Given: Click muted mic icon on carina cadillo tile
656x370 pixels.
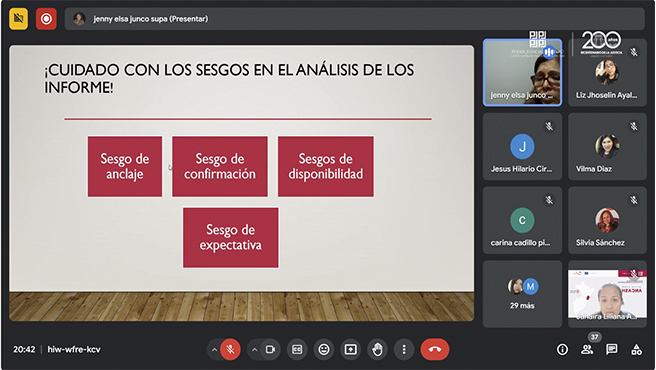Looking at the screenshot, I should tap(549, 200).
